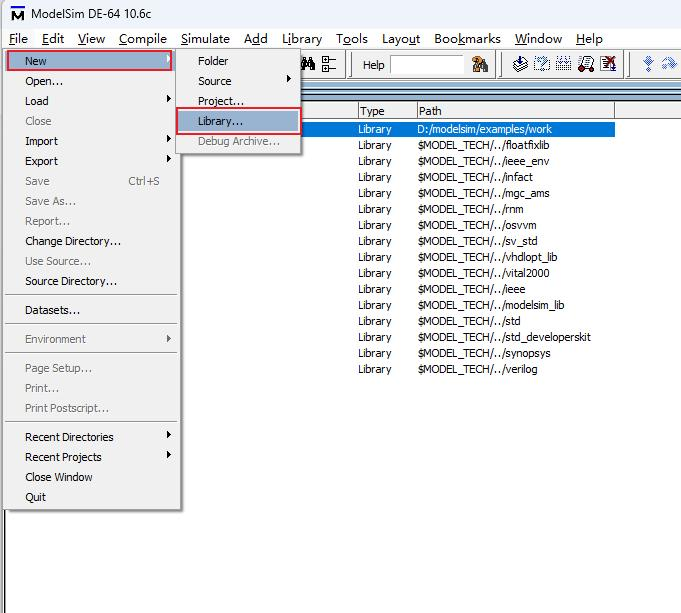Choose Source Directory... from File menu
681x613 pixels.
[x=89, y=281]
